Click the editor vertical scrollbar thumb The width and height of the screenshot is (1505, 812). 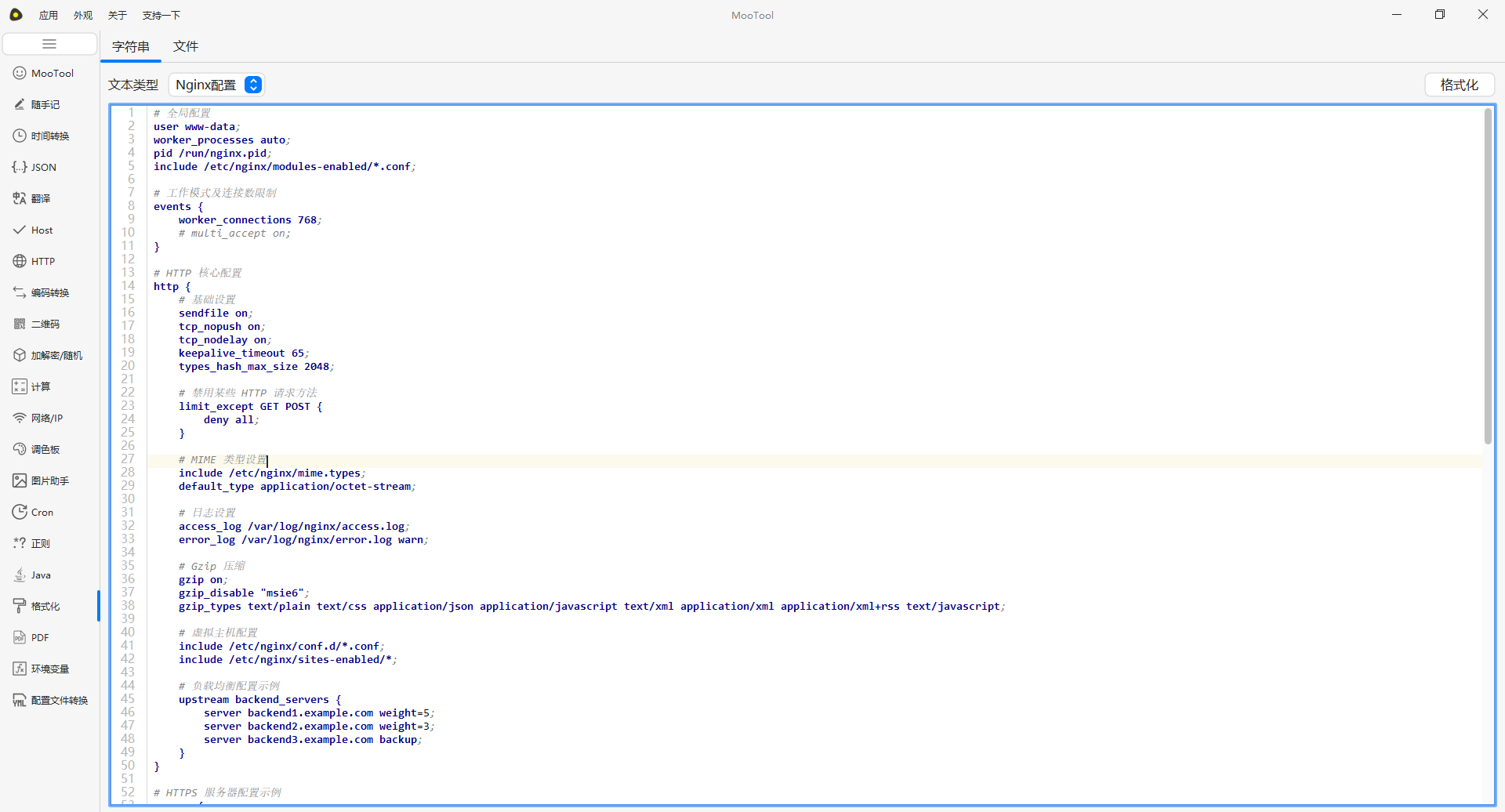pyautogui.click(x=1487, y=274)
